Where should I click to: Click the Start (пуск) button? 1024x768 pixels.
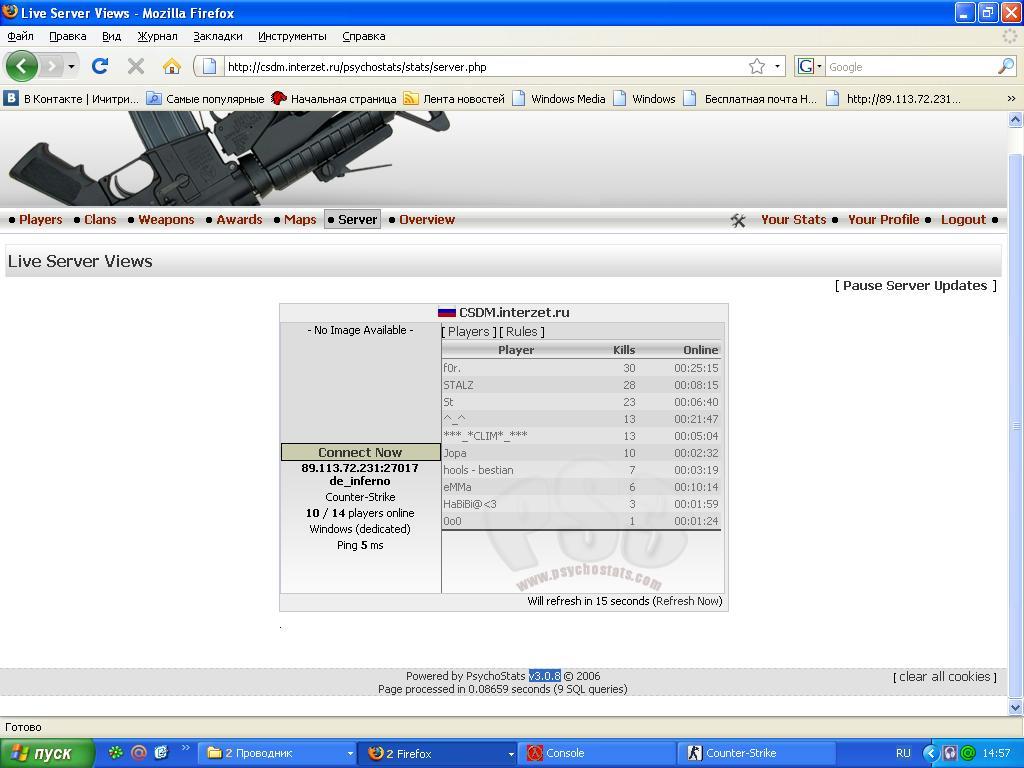pyautogui.click(x=46, y=753)
